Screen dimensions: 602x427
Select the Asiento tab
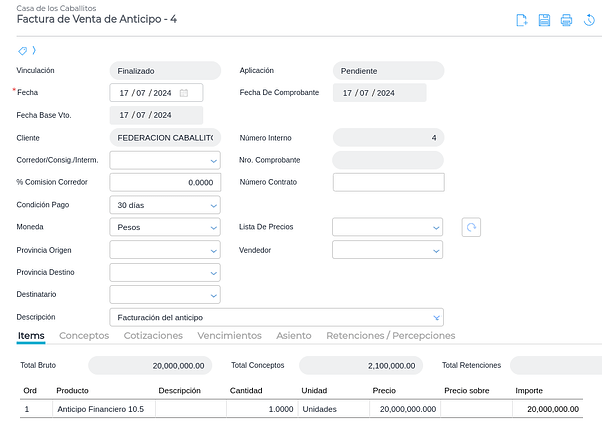click(x=294, y=336)
